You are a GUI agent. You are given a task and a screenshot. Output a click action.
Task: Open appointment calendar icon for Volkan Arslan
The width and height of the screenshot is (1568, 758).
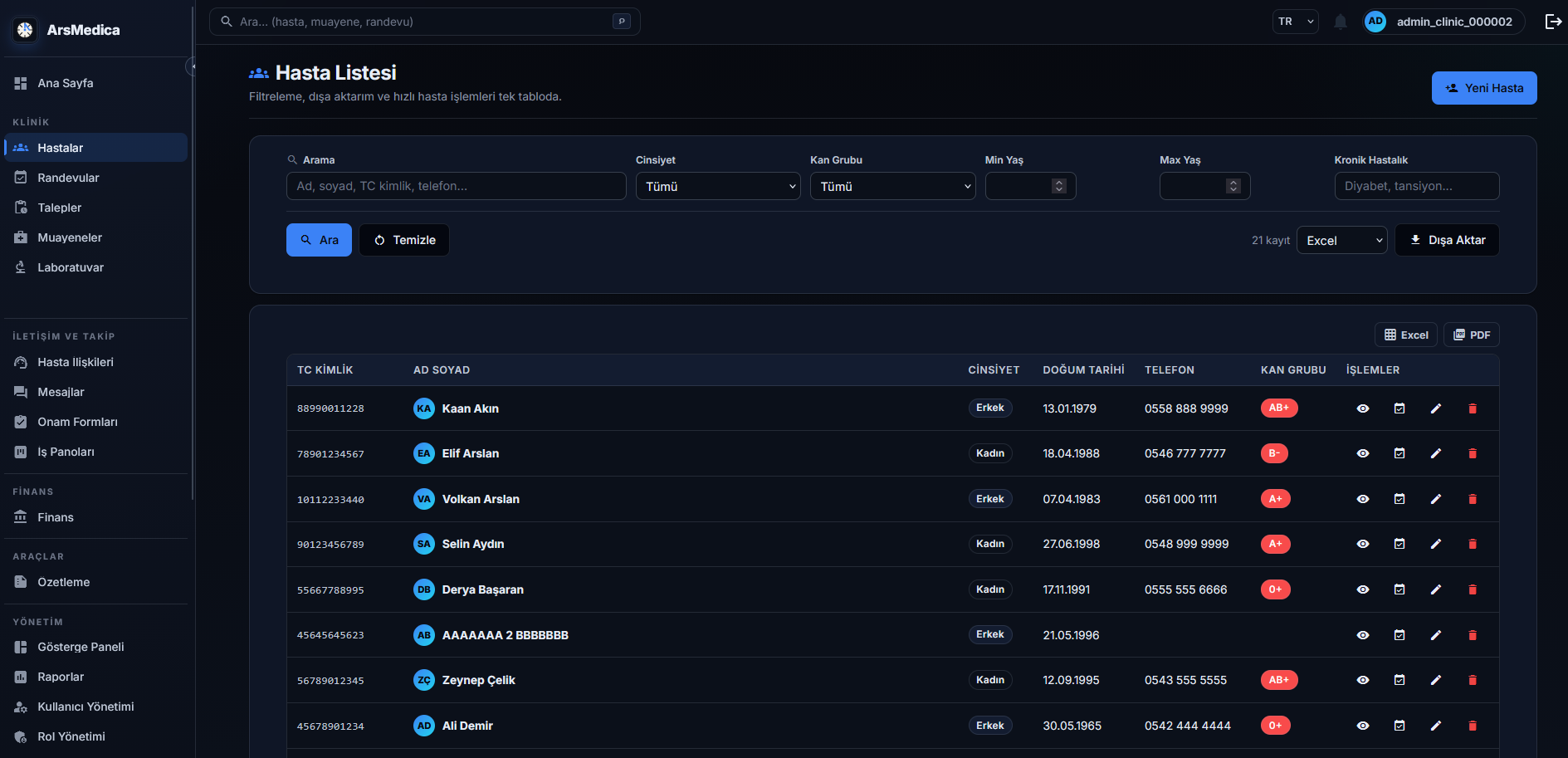pos(1399,499)
